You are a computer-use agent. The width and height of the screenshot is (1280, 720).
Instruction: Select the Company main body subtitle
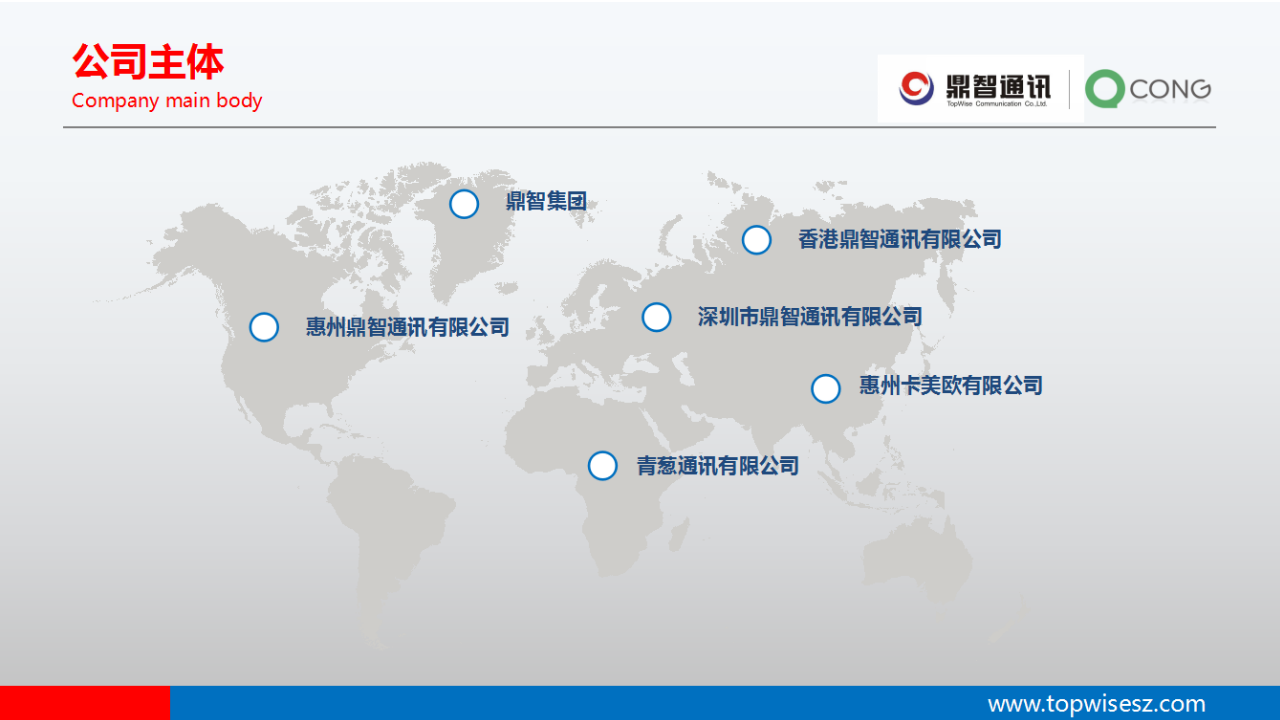click(167, 101)
